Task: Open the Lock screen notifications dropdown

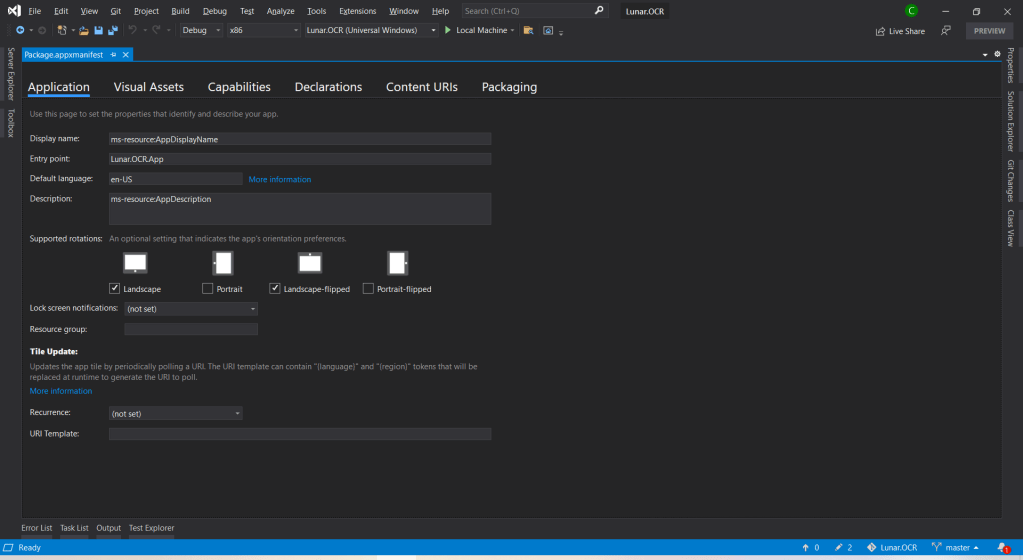Action: pos(191,309)
